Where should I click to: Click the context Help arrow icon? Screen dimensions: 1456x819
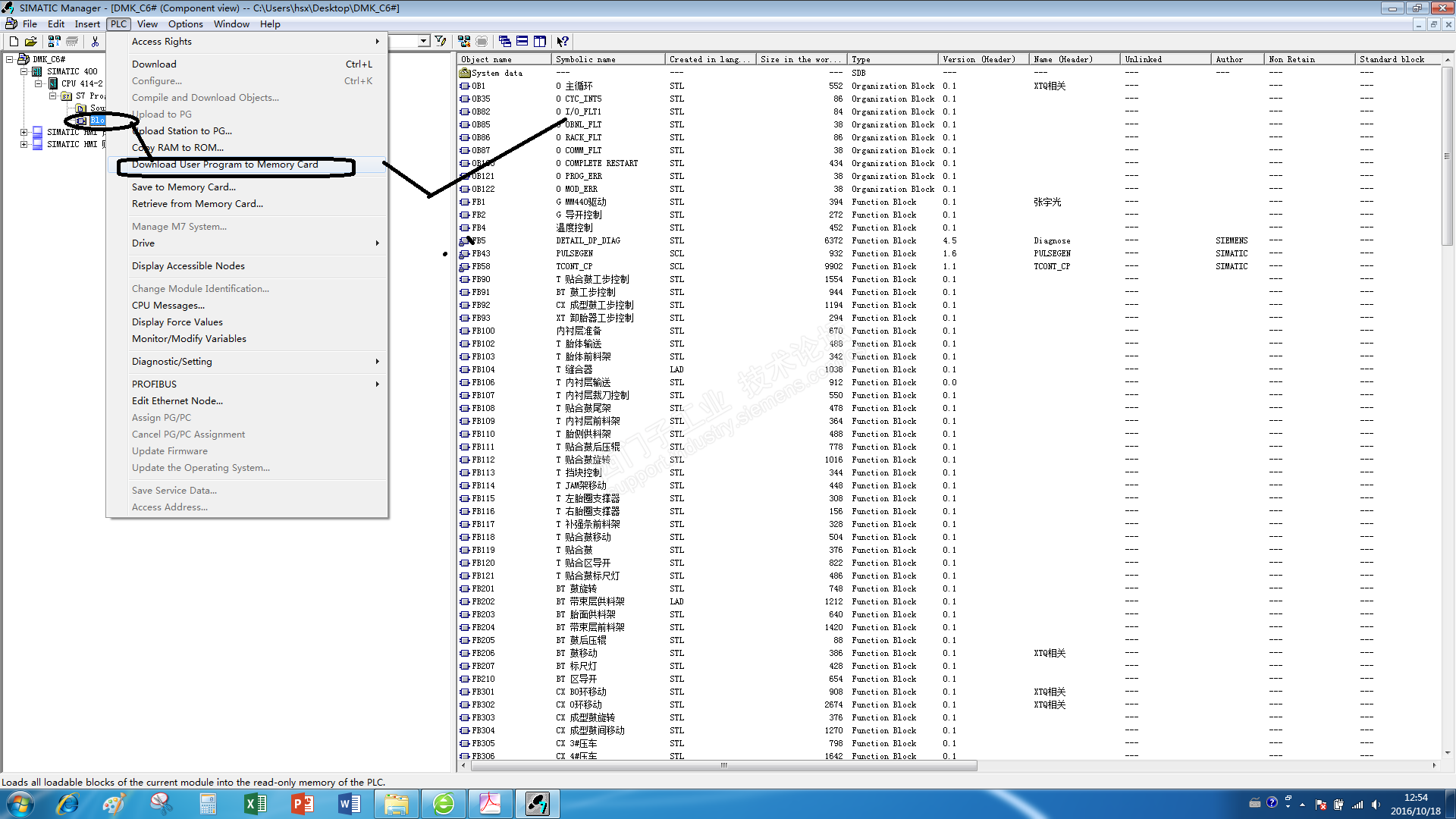click(x=563, y=42)
